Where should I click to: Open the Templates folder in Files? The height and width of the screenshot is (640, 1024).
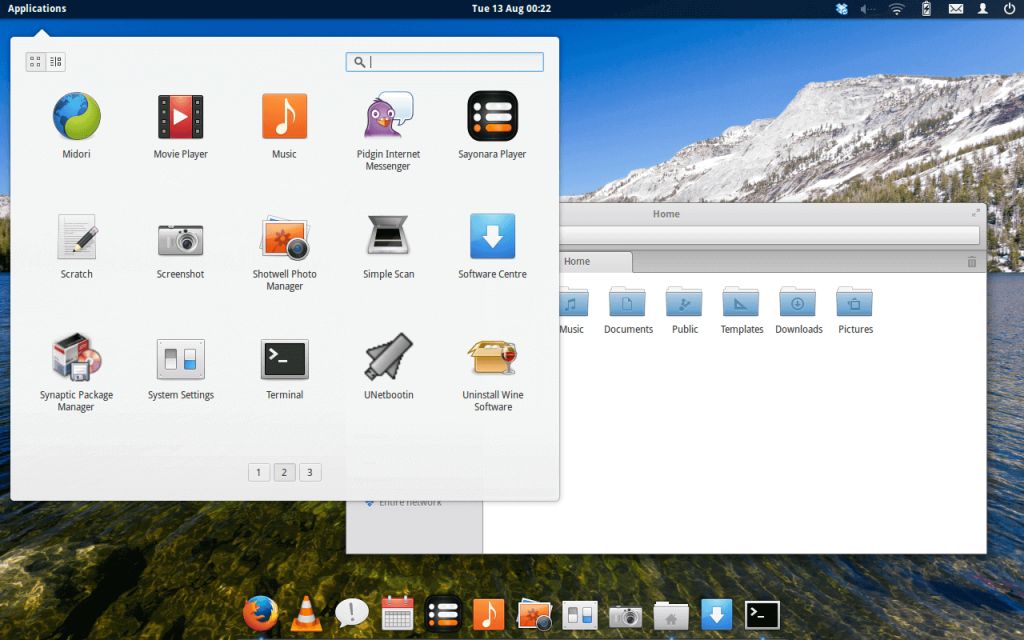tap(741, 311)
